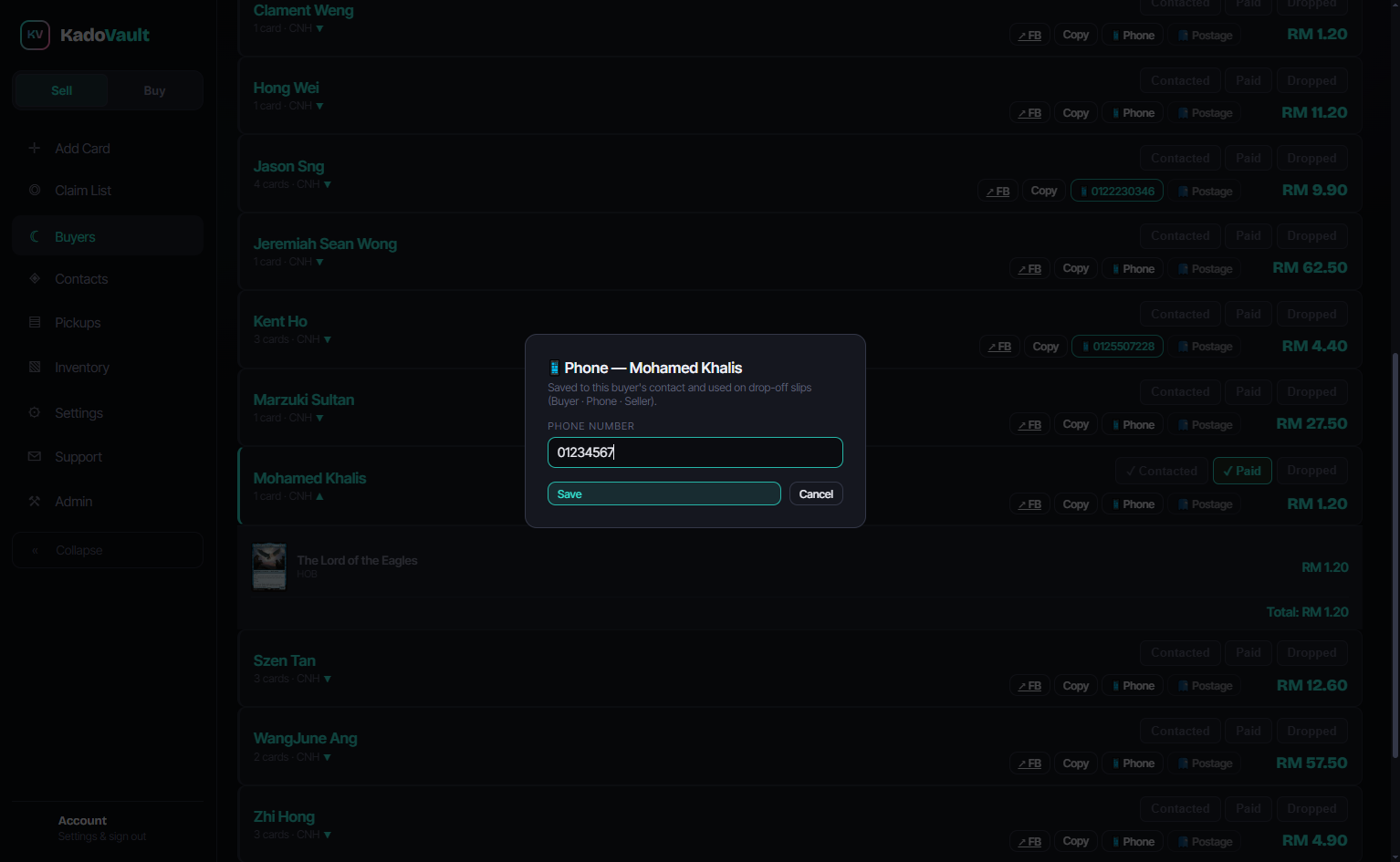Open Inventory in sidebar
The width and height of the screenshot is (1400, 862).
click(108, 368)
